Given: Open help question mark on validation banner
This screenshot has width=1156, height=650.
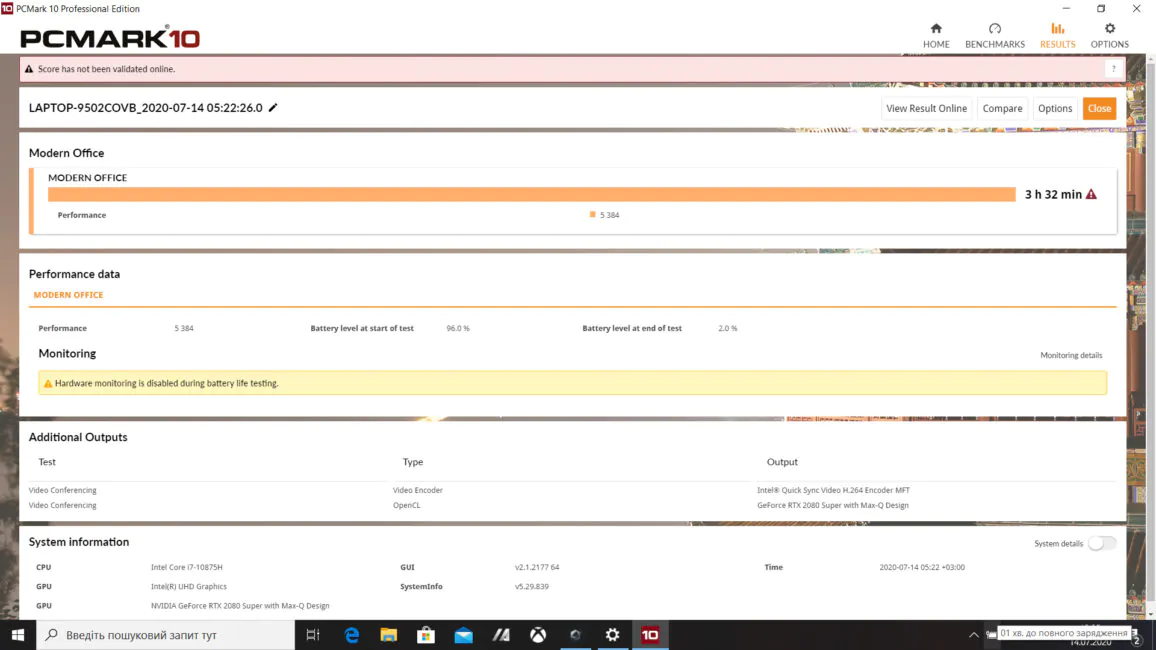Looking at the screenshot, I should click(x=1113, y=69).
